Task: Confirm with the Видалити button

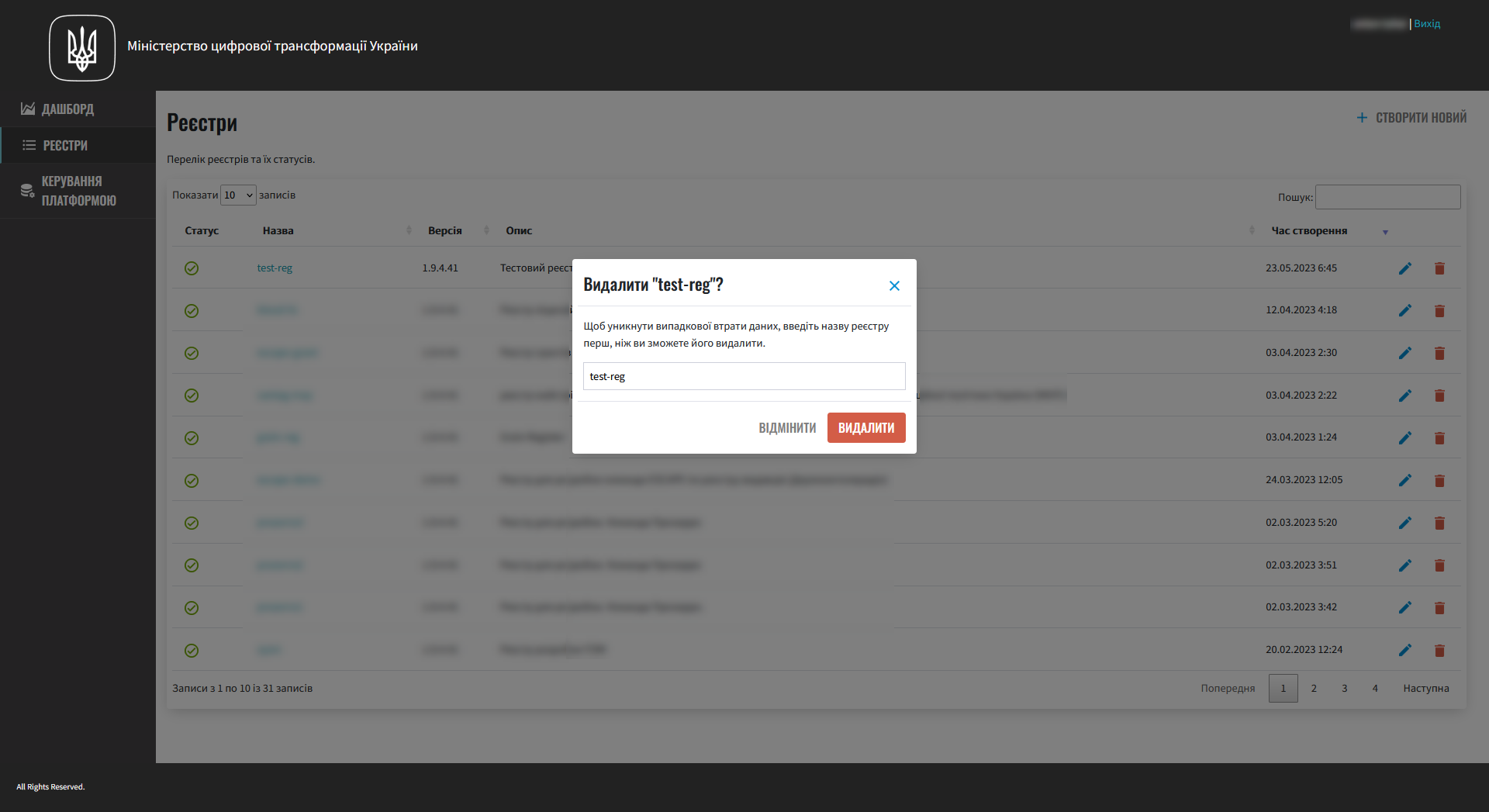Action: tap(866, 428)
